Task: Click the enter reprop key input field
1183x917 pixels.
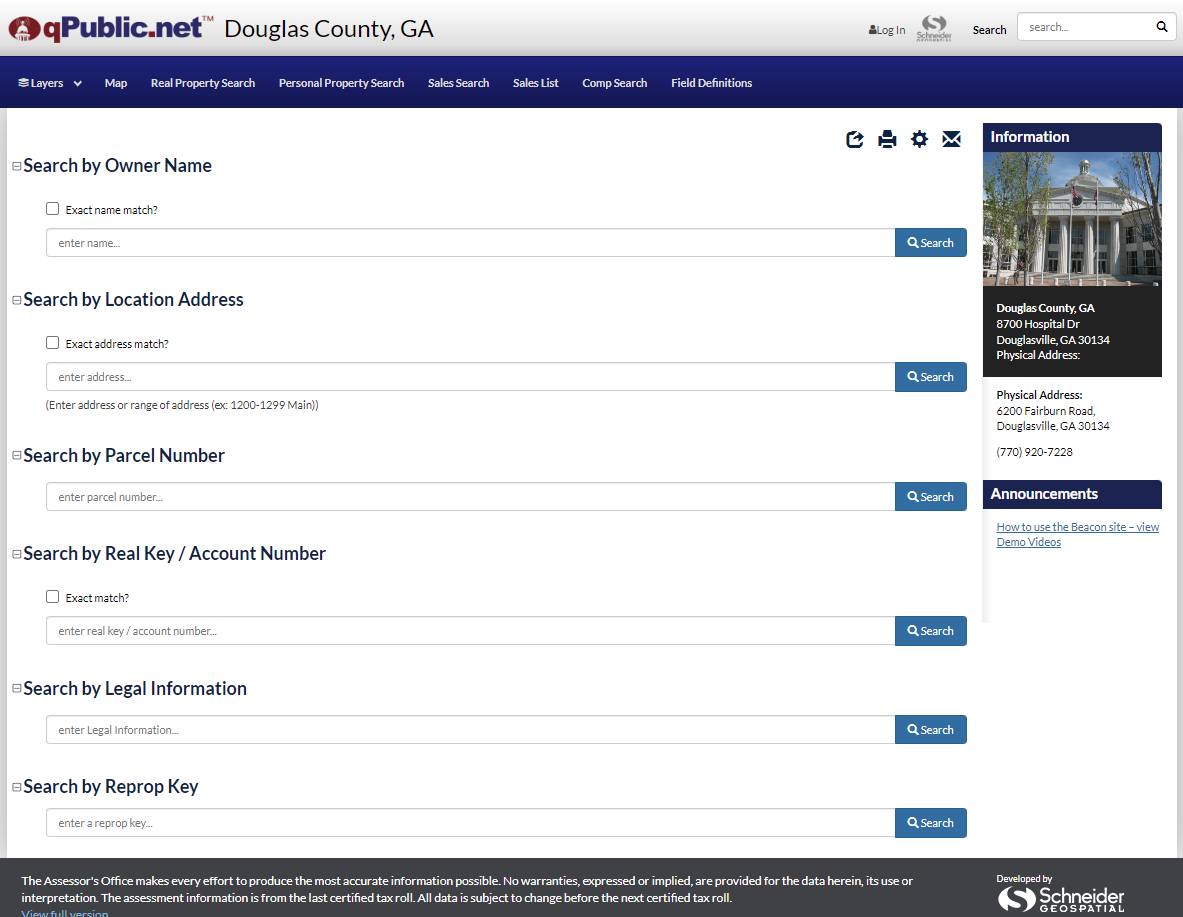Action: point(470,823)
